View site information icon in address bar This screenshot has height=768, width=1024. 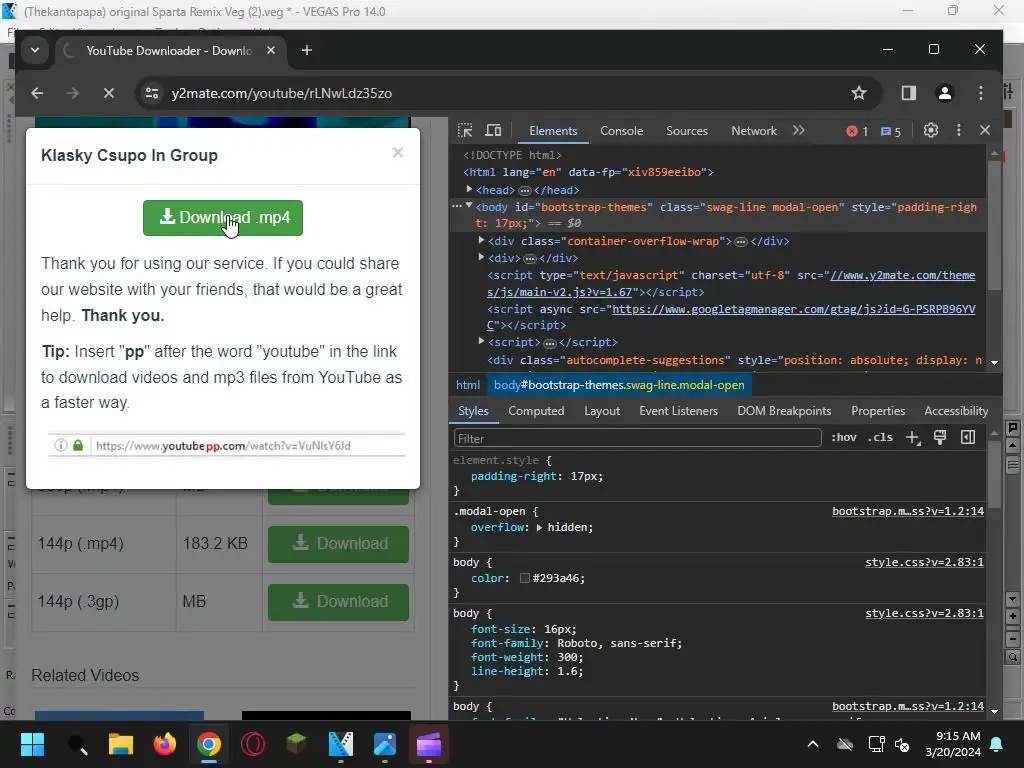[x=152, y=93]
